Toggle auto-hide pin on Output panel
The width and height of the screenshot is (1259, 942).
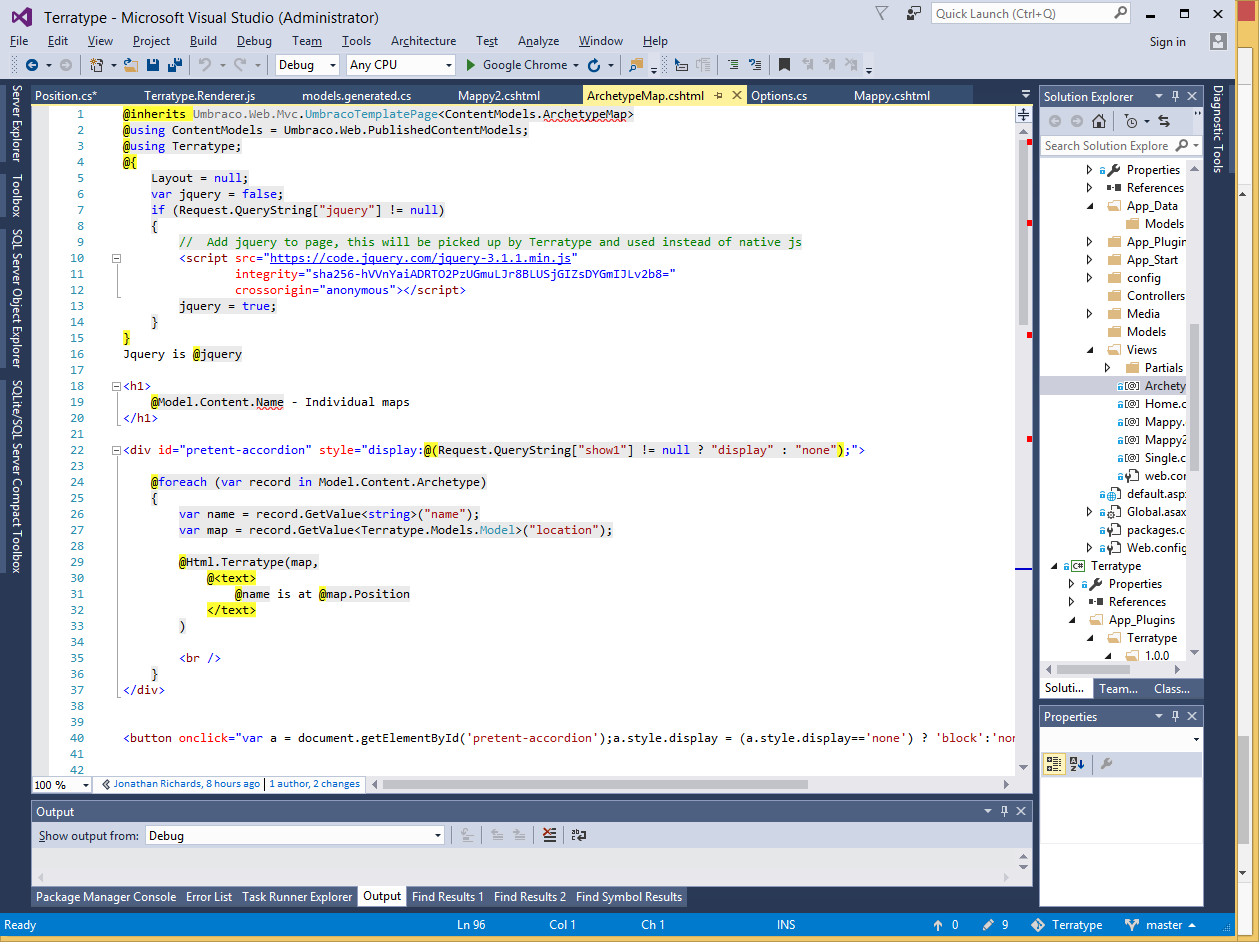tap(1002, 811)
